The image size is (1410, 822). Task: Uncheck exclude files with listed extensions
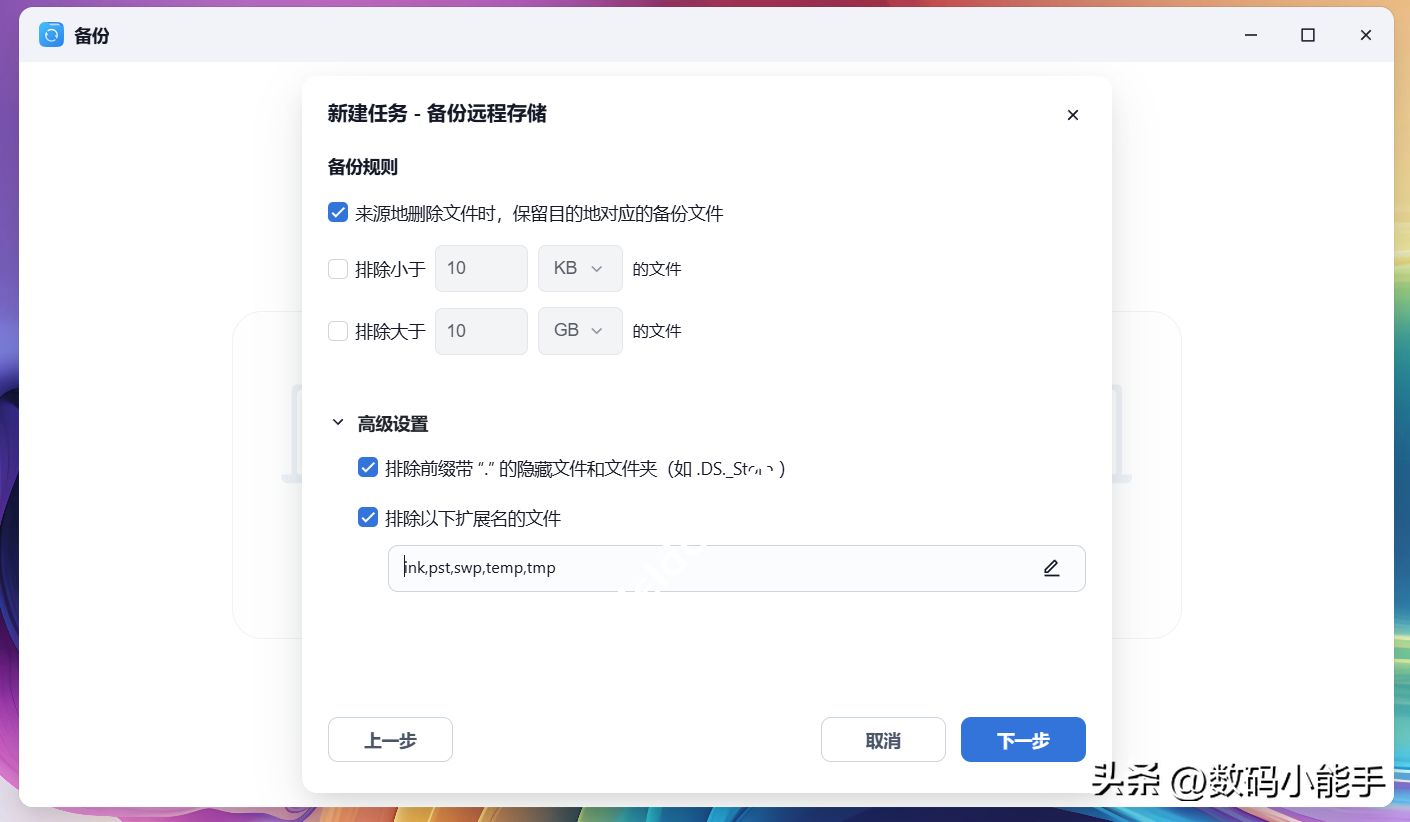click(368, 518)
